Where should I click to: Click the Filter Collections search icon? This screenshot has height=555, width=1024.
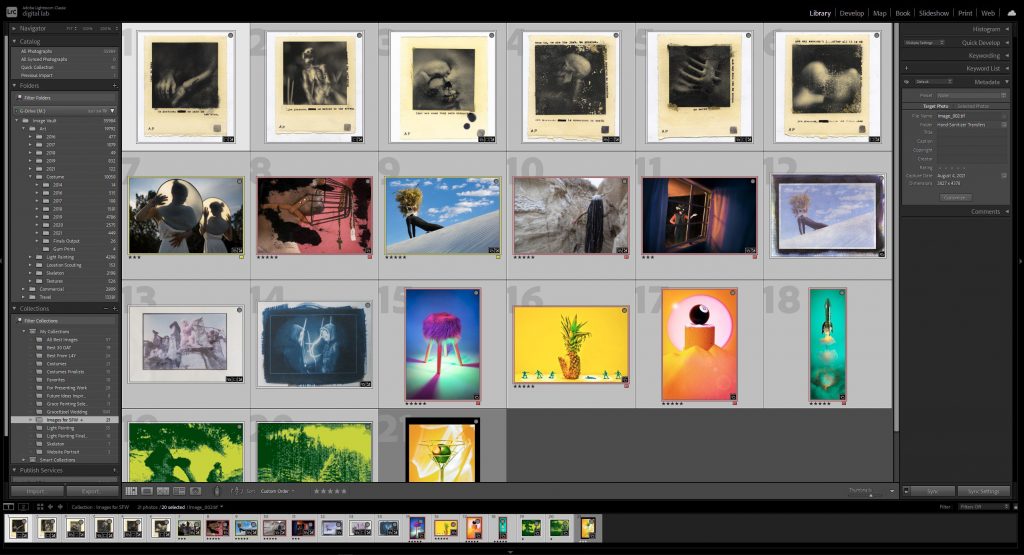[20, 321]
